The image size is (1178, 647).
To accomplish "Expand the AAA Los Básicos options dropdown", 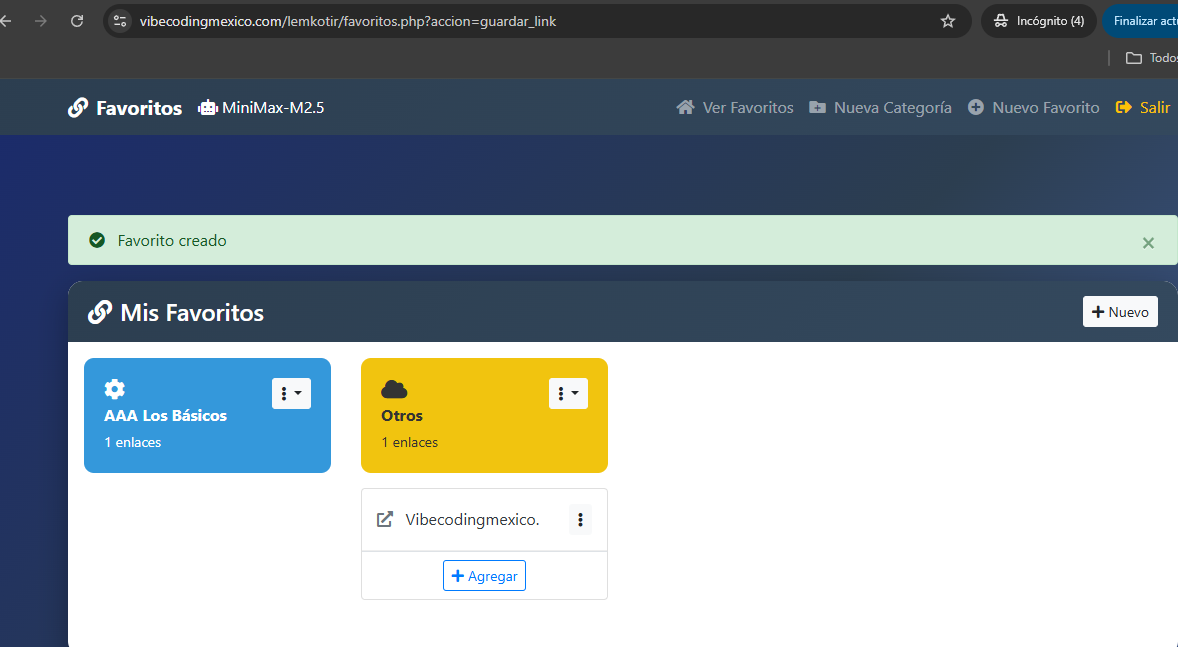I will 291,394.
